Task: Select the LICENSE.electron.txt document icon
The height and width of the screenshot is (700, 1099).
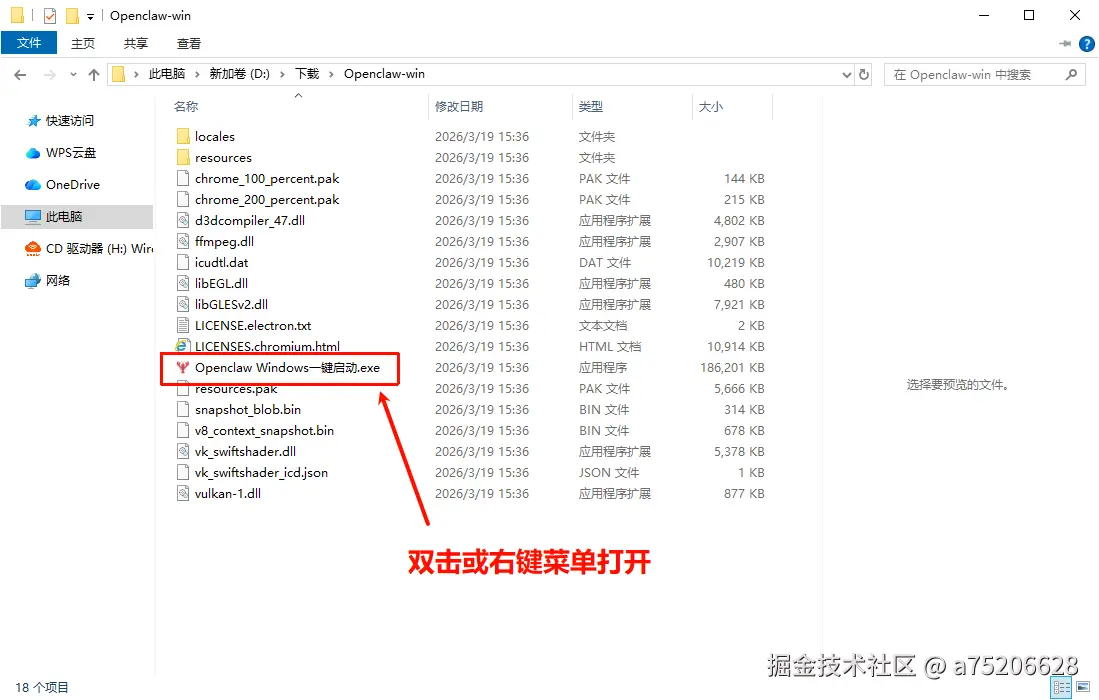Action: coord(183,325)
